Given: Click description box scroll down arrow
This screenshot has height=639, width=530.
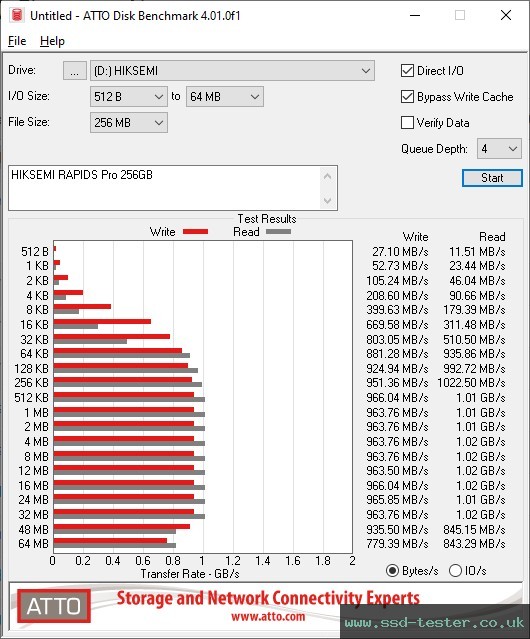Looking at the screenshot, I should (x=328, y=200).
